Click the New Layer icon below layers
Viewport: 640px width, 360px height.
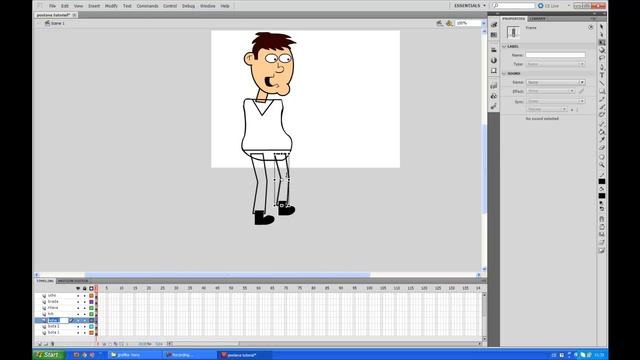40,344
